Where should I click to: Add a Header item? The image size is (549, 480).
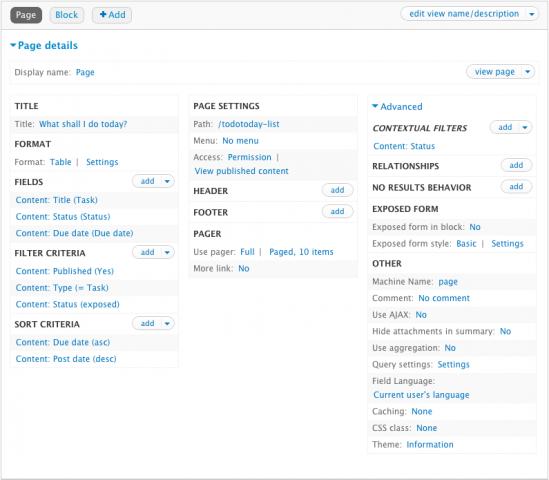(x=337, y=190)
